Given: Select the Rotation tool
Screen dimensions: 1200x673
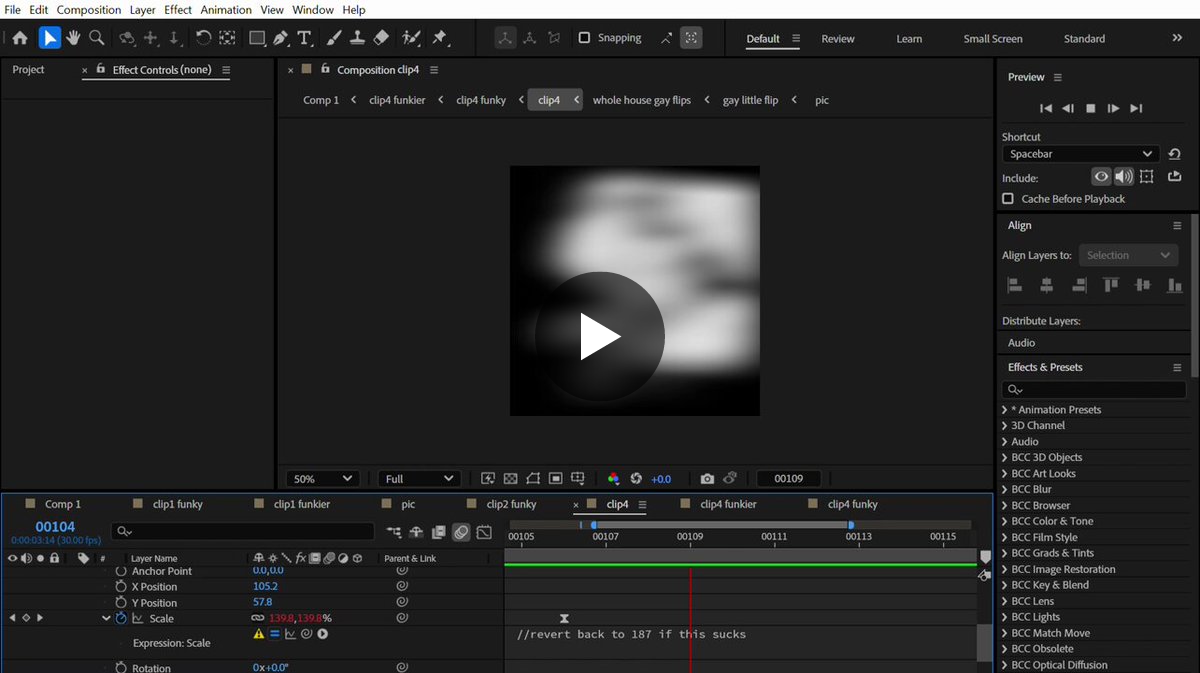Looking at the screenshot, I should pos(203,38).
